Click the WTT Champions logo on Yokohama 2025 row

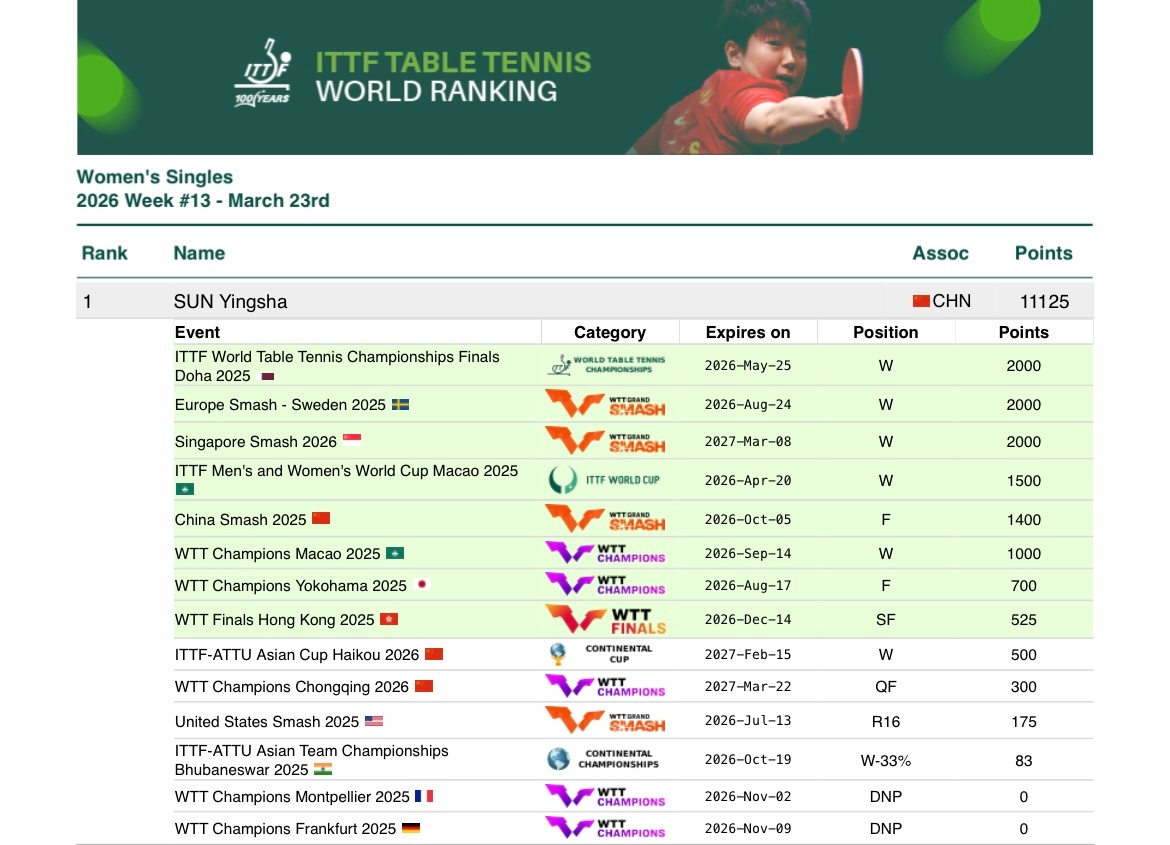605,584
